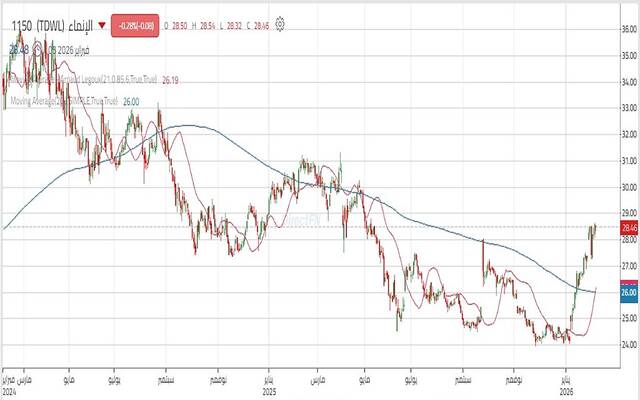Click the blue 26.00 moving average tag

coord(628,292)
